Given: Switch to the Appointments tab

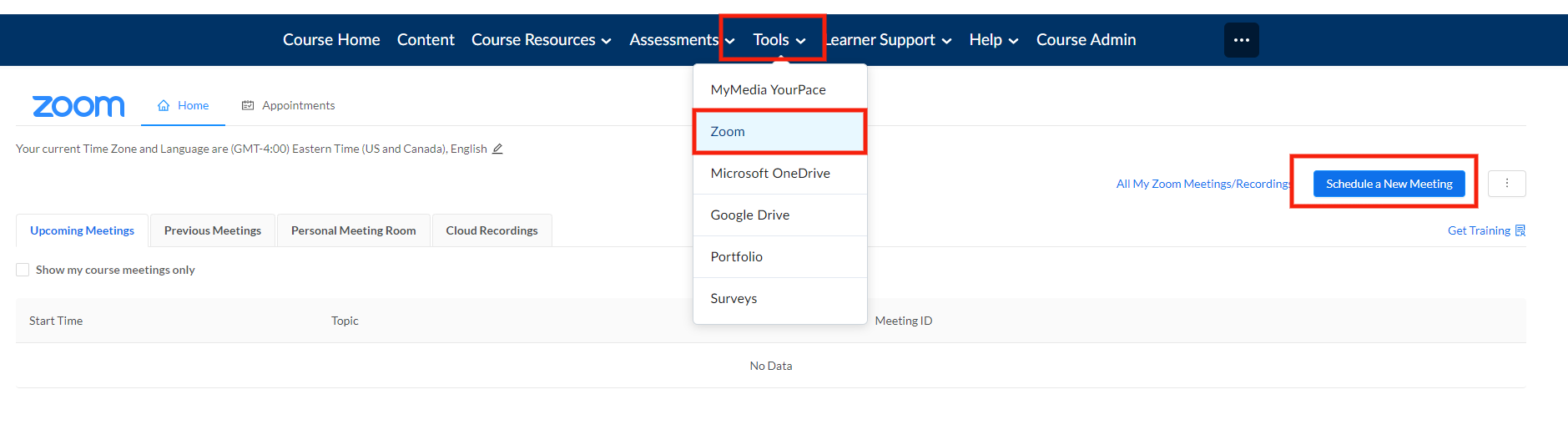Looking at the screenshot, I should [x=288, y=105].
